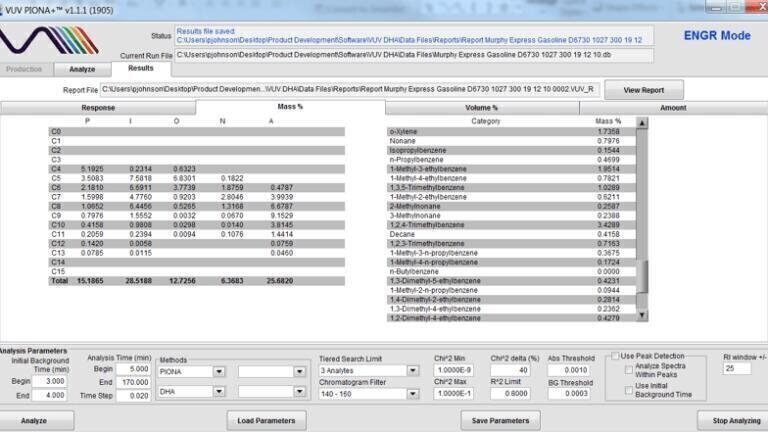768x432 pixels.
Task: Select the n-Butylbenzene row
Action: click(511, 271)
